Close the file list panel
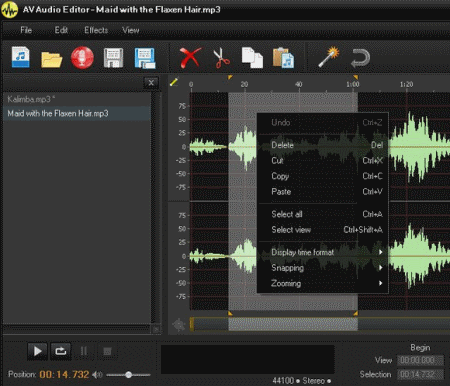This screenshot has width=450, height=386. tap(151, 83)
